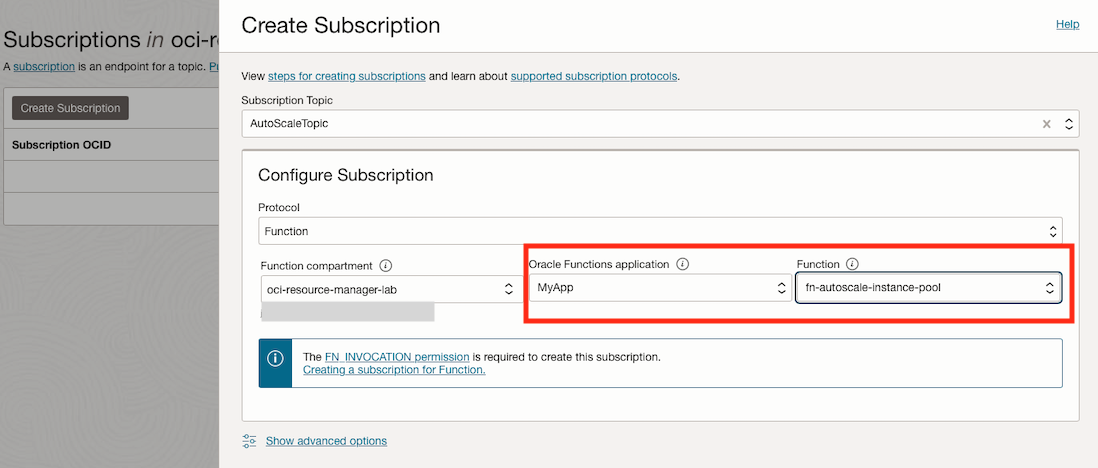
Task: Open Creating a subscription for Function link
Action: tap(394, 369)
